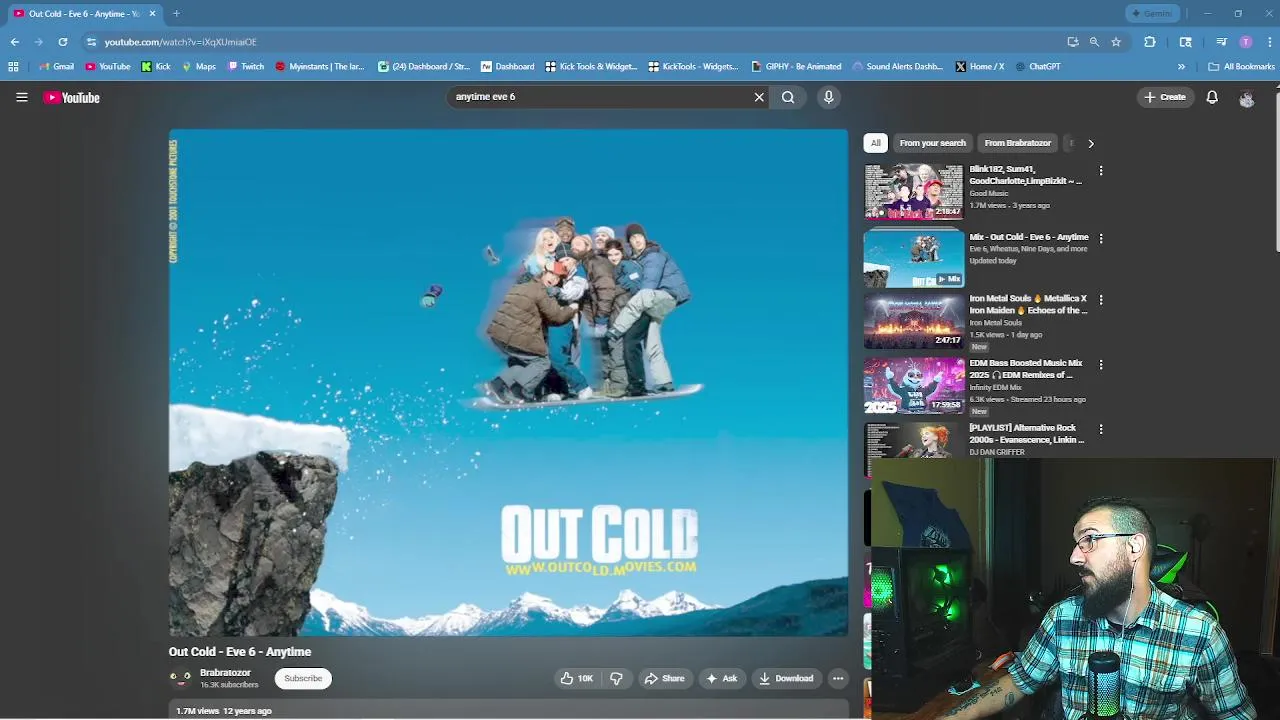Submit search with magnifier button
The width and height of the screenshot is (1280, 720).
coord(788,97)
